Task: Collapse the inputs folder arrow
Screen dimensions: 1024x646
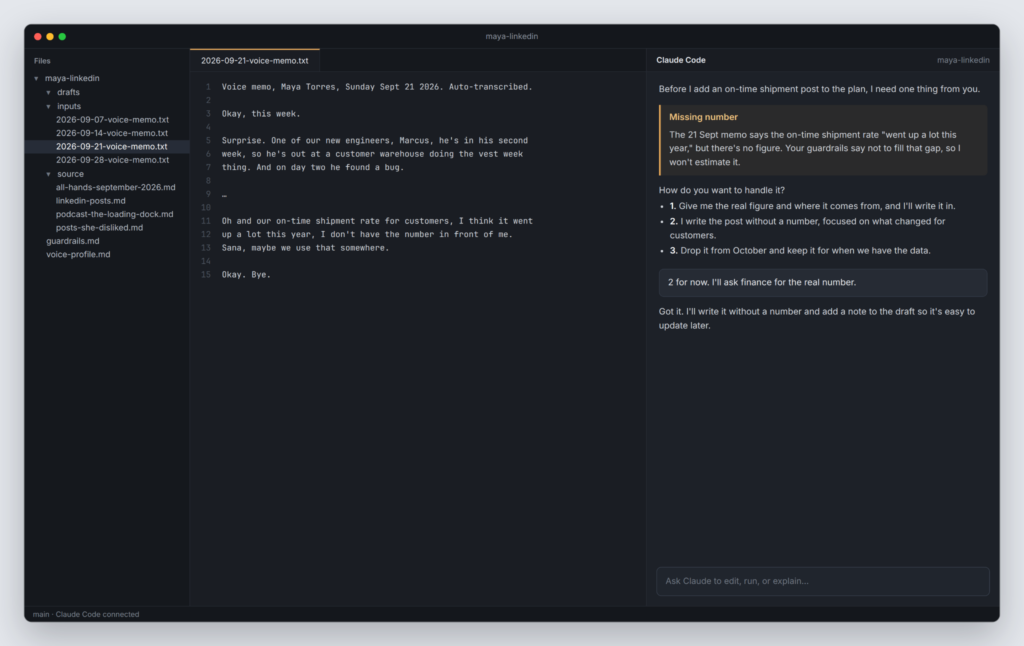Action: tap(48, 106)
